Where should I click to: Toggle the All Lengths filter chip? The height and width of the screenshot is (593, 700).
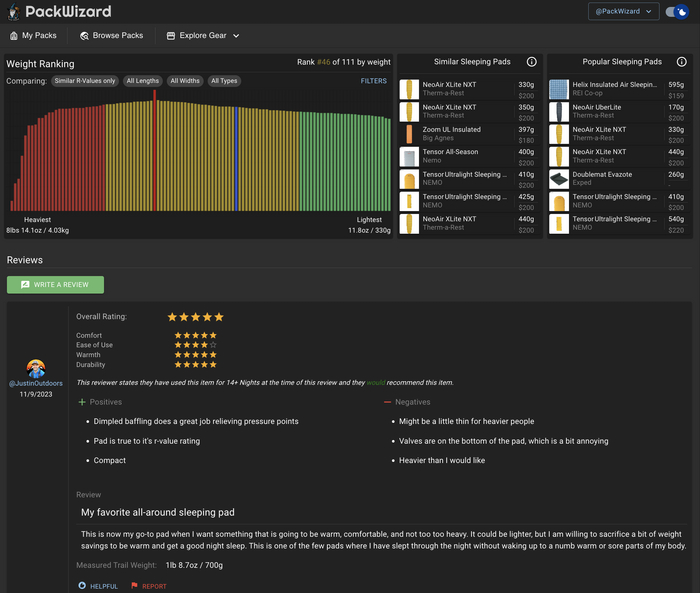tap(142, 81)
